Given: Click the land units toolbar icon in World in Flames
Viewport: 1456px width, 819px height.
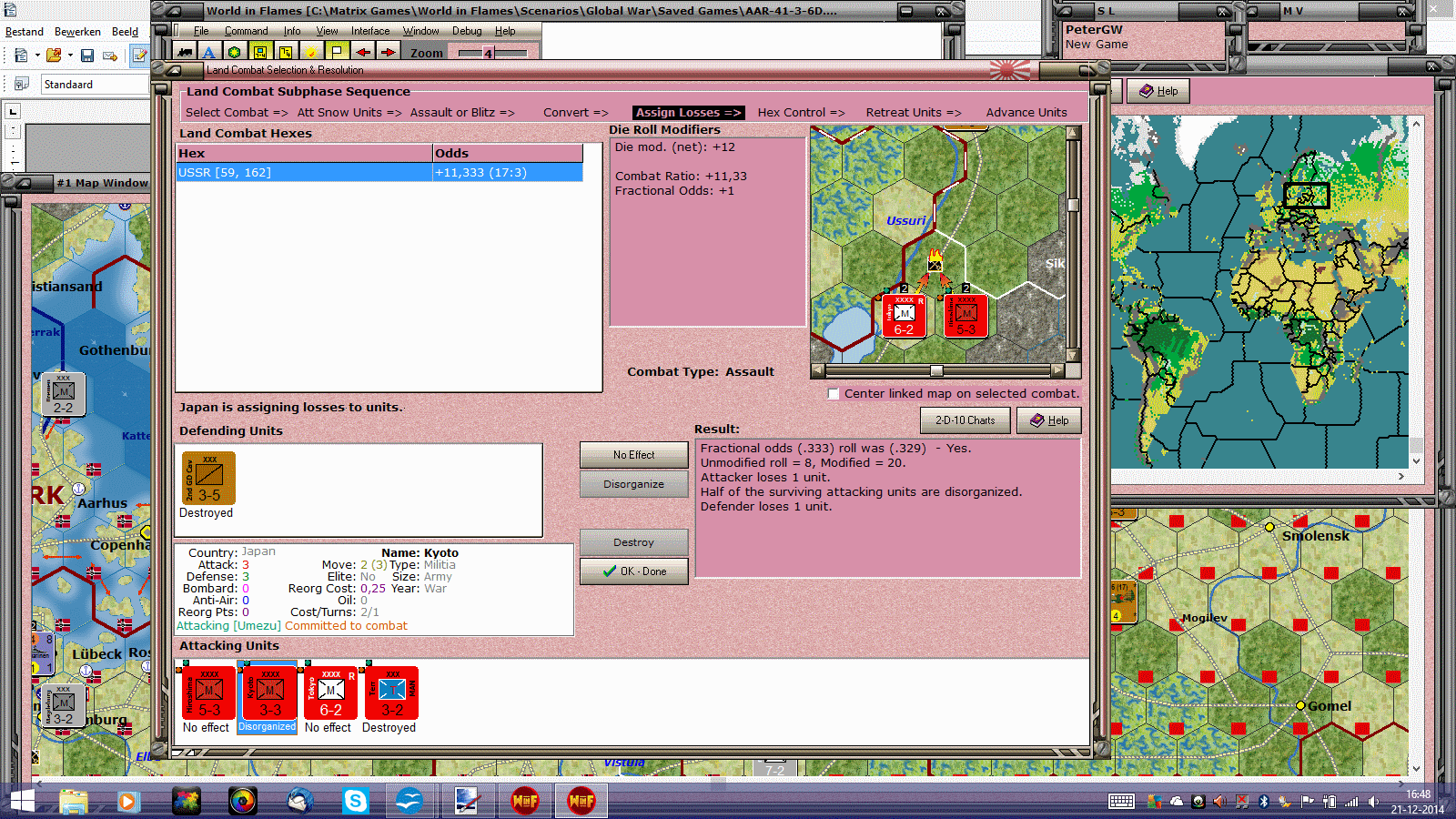Looking at the screenshot, I should coord(185,52).
